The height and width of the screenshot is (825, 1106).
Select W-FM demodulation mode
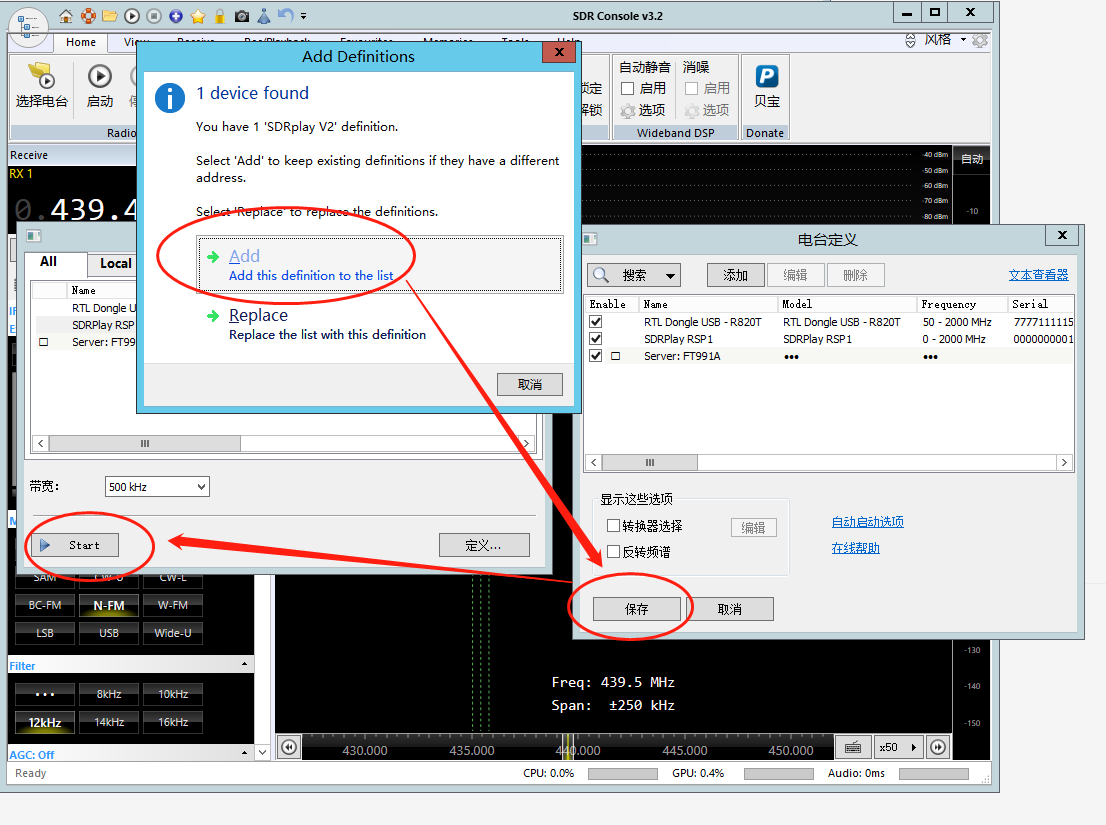tap(173, 605)
